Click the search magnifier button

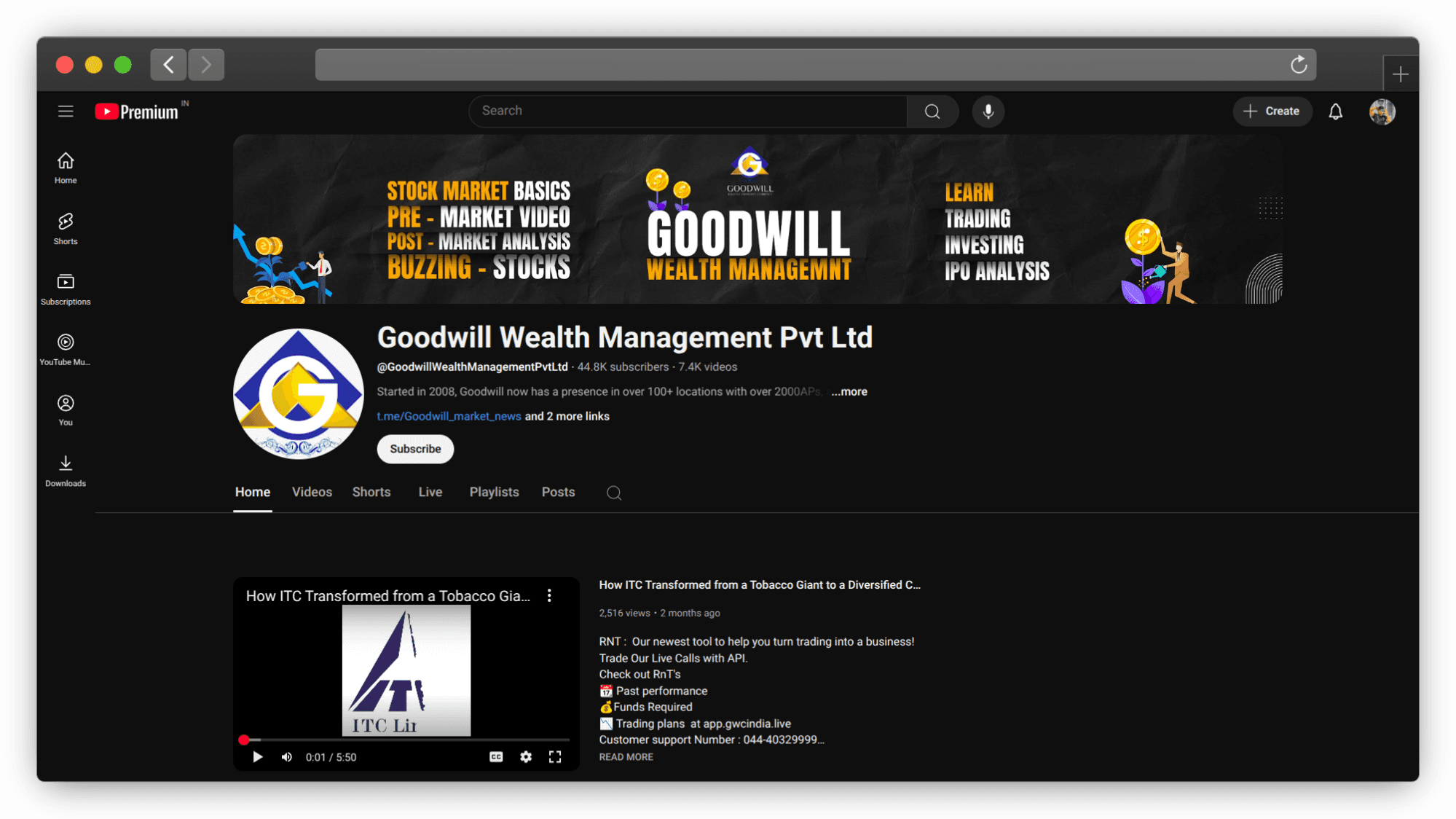[932, 111]
